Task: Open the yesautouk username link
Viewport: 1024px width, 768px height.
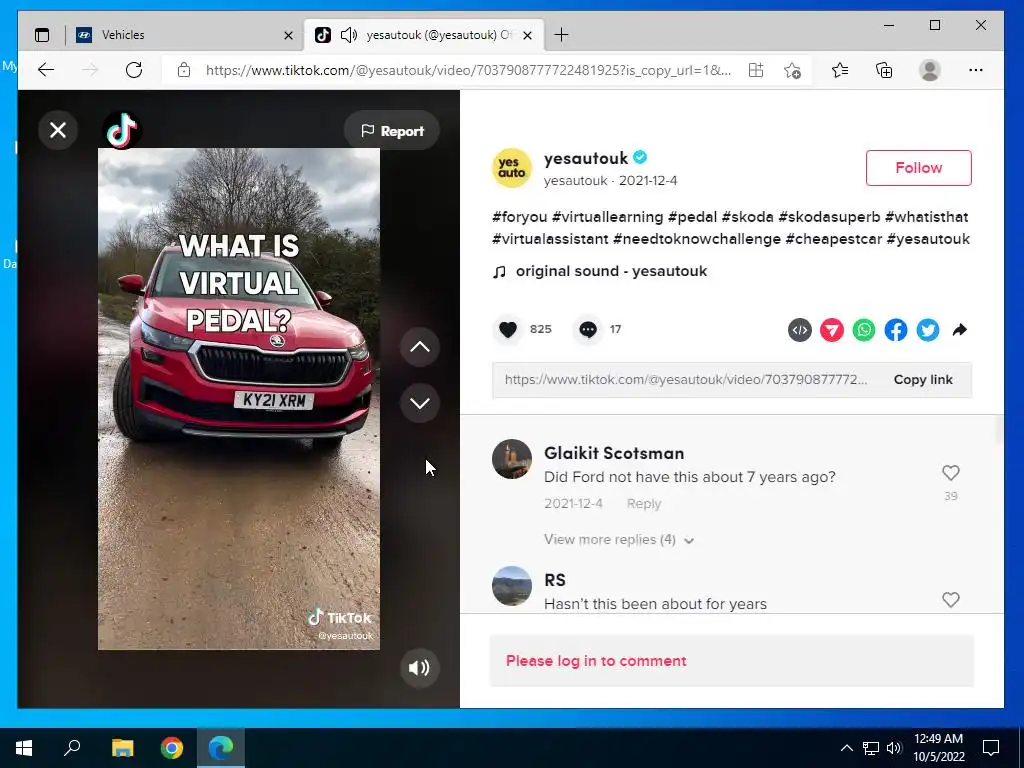Action: [586, 158]
